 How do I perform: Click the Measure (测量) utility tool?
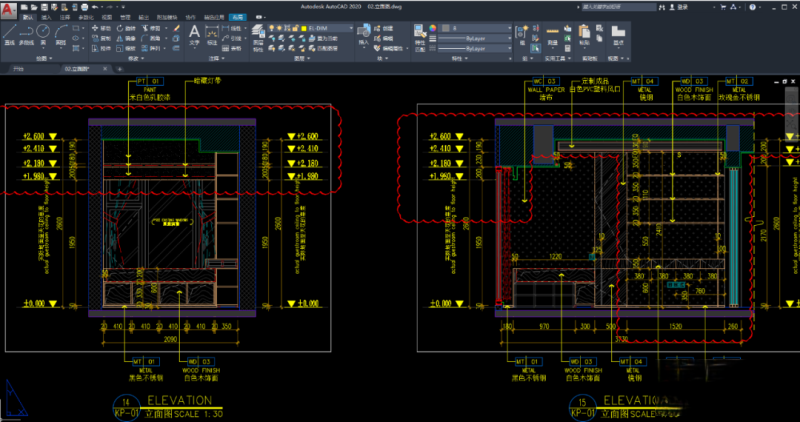pyautogui.click(x=552, y=32)
